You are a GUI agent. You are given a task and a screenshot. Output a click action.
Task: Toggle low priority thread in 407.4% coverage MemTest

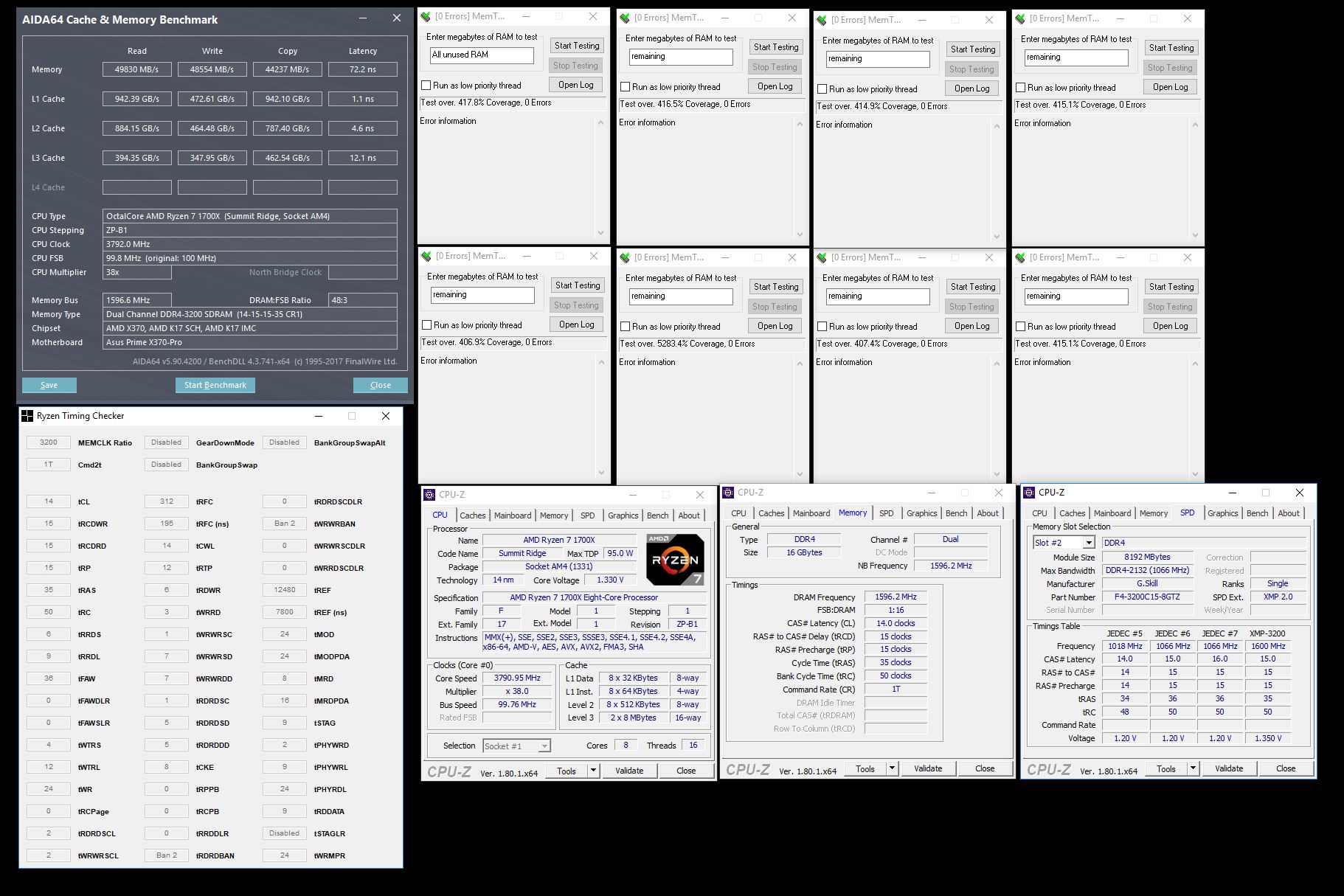coord(822,327)
